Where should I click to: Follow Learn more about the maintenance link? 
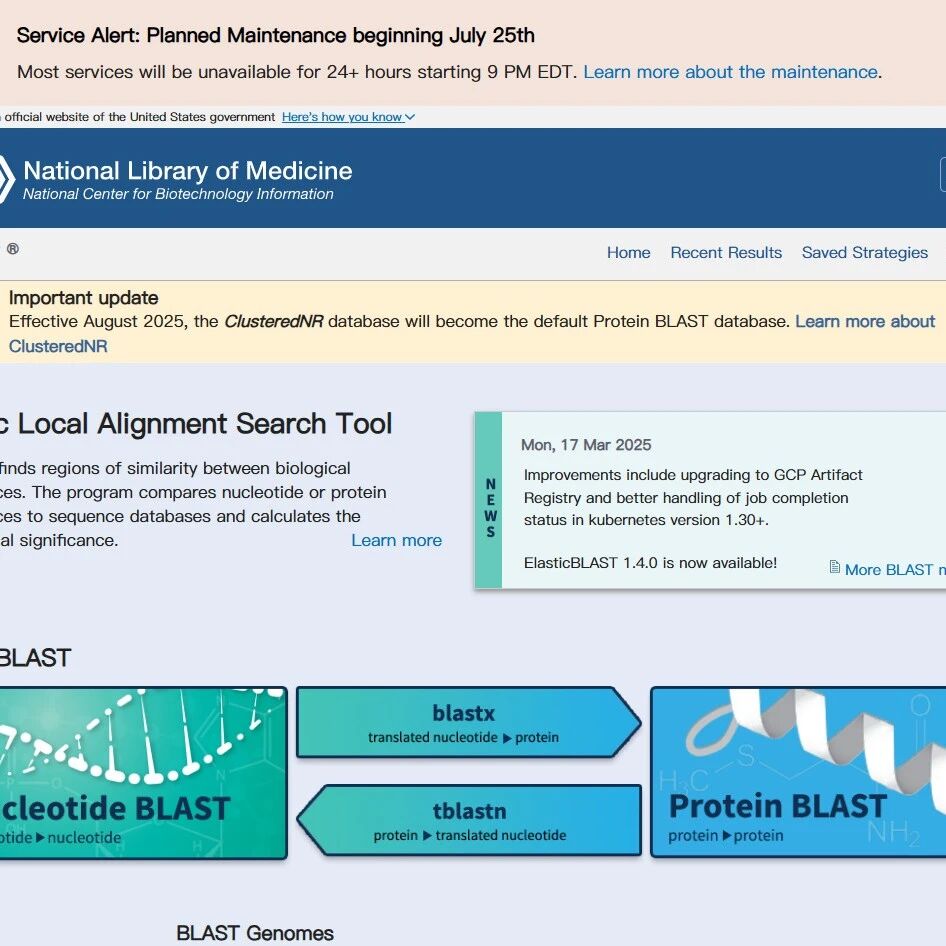730,72
